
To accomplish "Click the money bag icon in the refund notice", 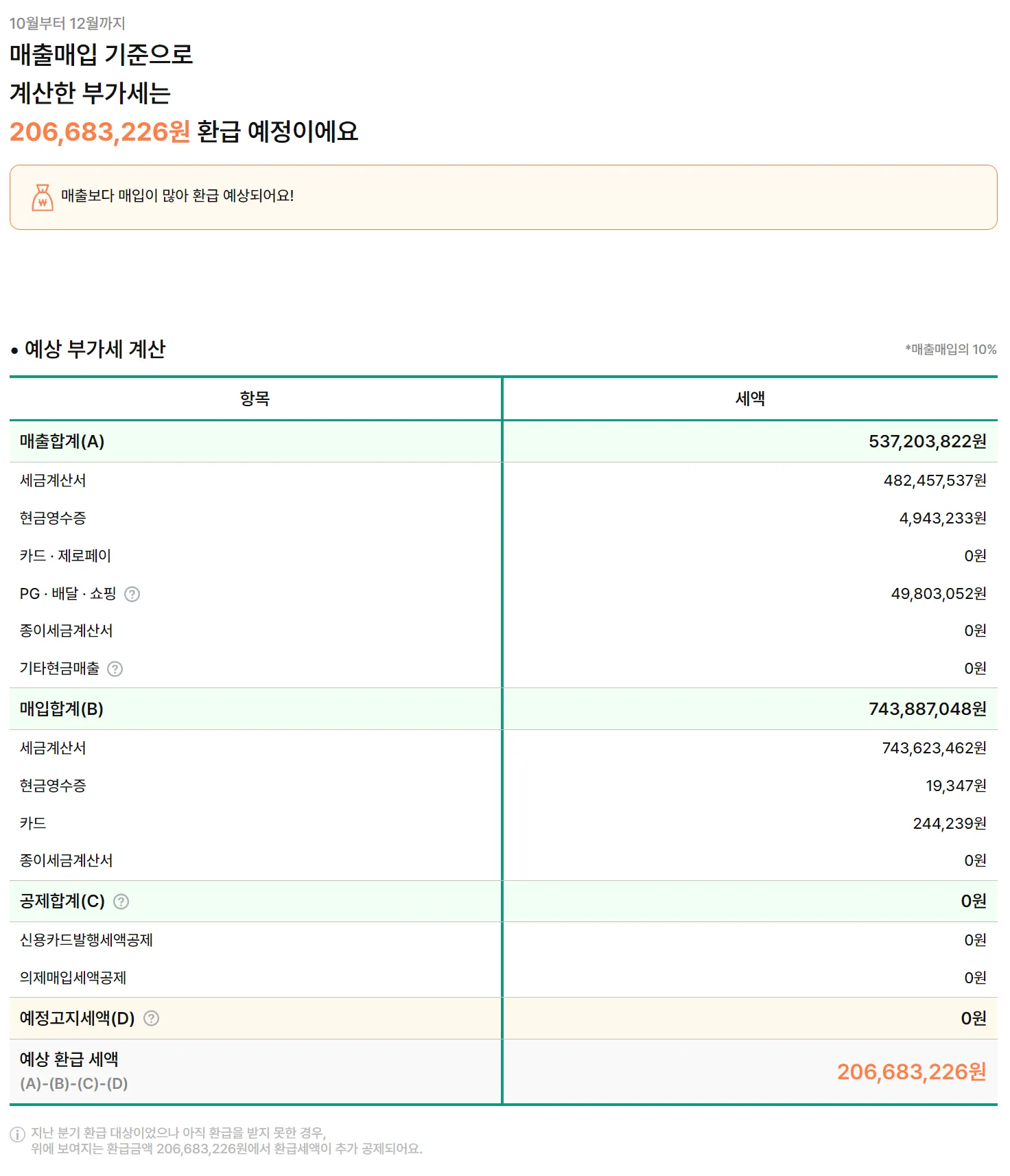I will [43, 197].
